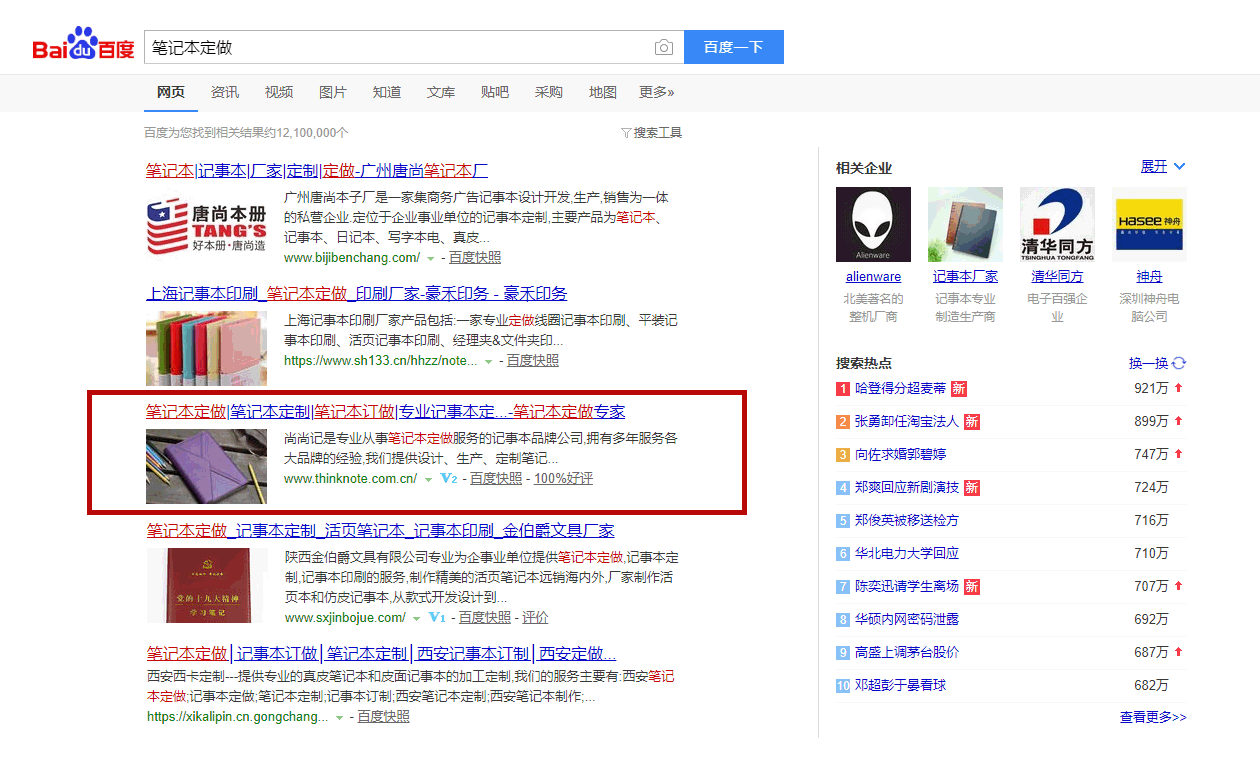Click the 清华同方 company name link
Screen dimensions: 1260x777
1057,277
